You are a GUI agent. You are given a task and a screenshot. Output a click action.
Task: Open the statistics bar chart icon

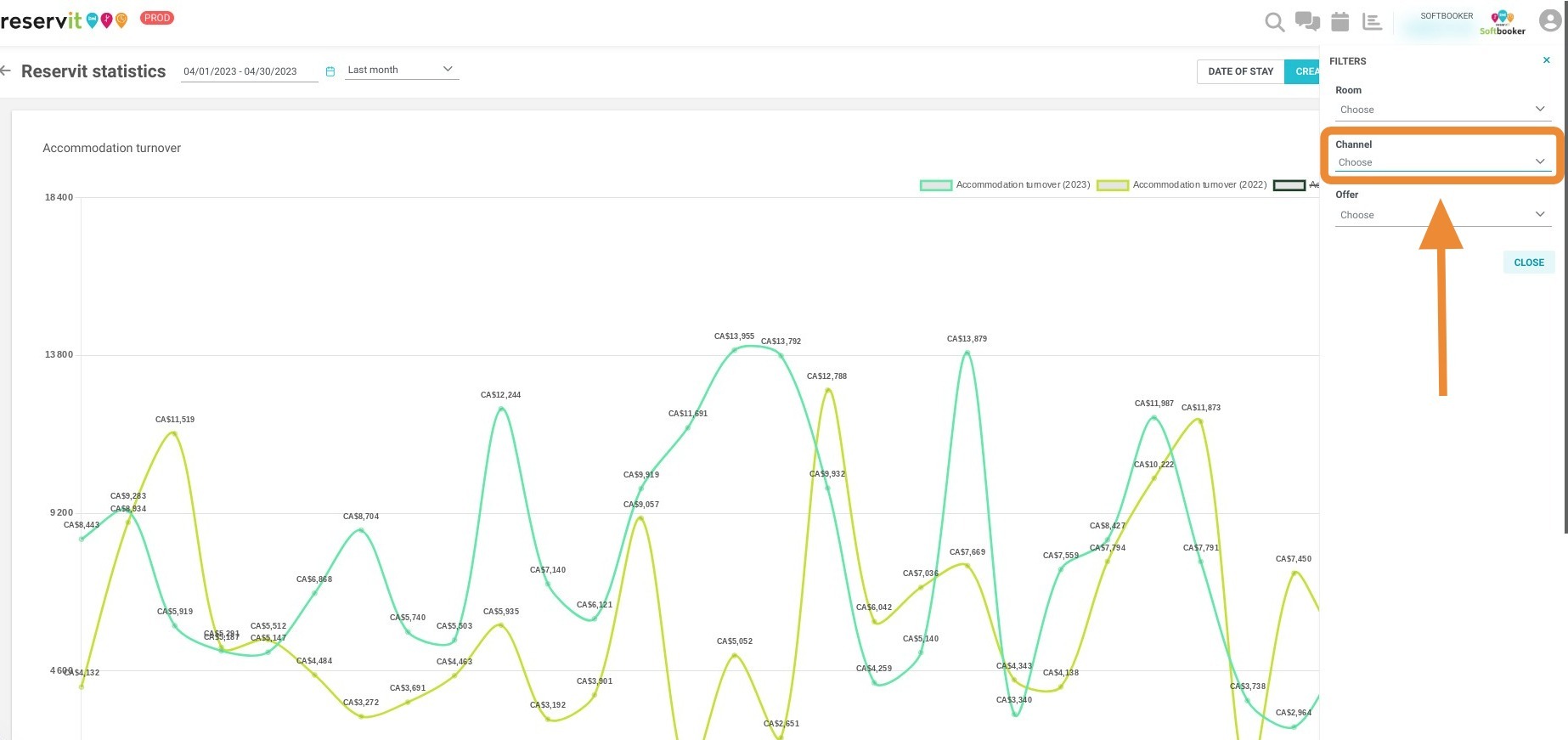(1372, 21)
